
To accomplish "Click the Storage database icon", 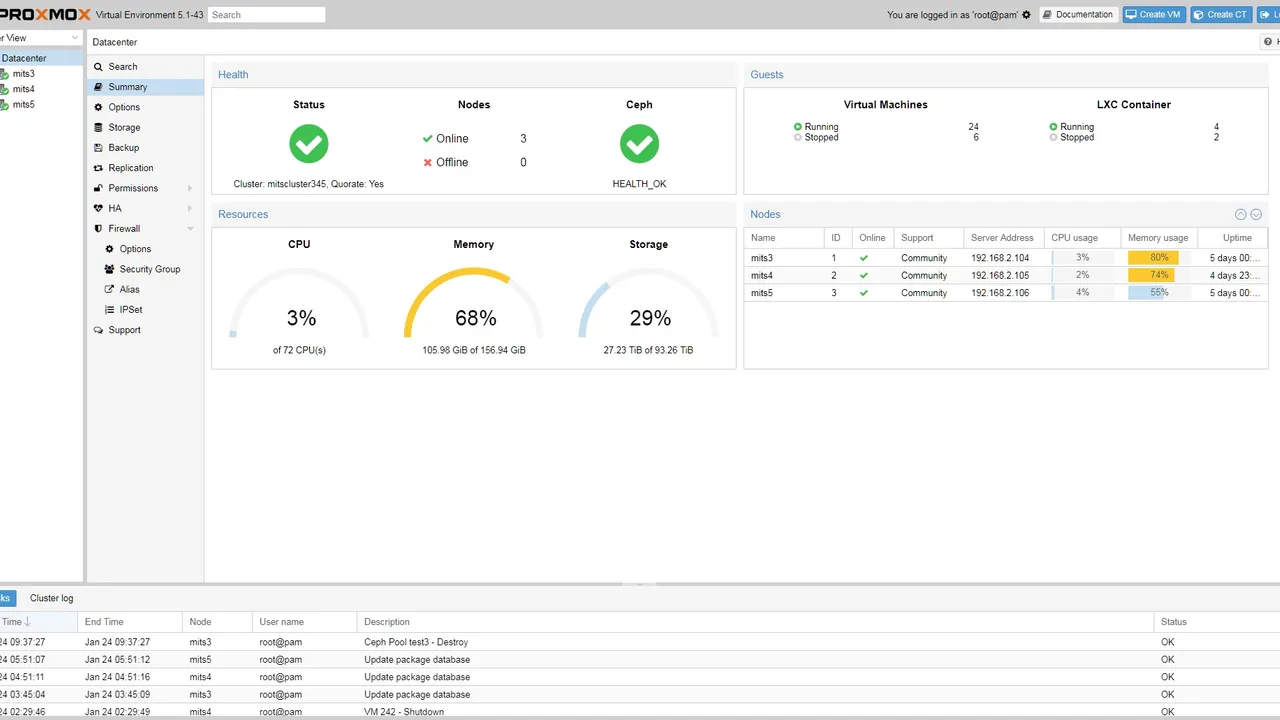I will point(98,128).
